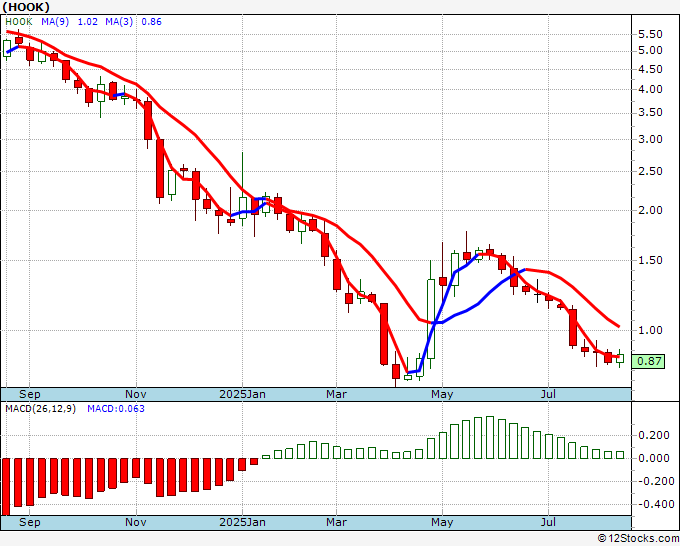Click the 1.00 price axis label
This screenshot has width=680, height=546.
[651, 330]
